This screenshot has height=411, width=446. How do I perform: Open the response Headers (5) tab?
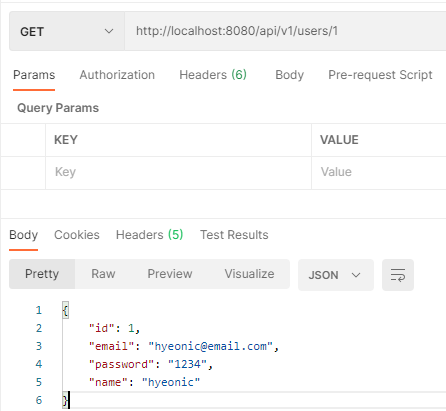(149, 235)
